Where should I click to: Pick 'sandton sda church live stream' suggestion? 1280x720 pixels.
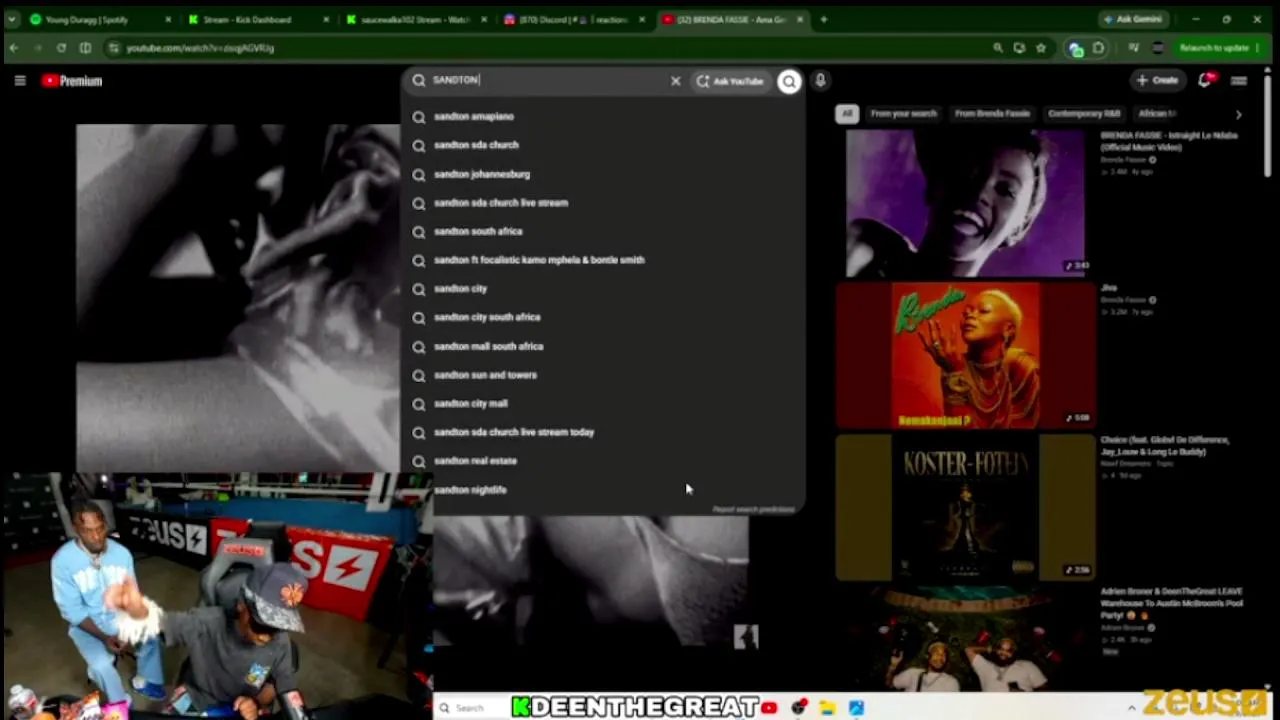[604, 202]
